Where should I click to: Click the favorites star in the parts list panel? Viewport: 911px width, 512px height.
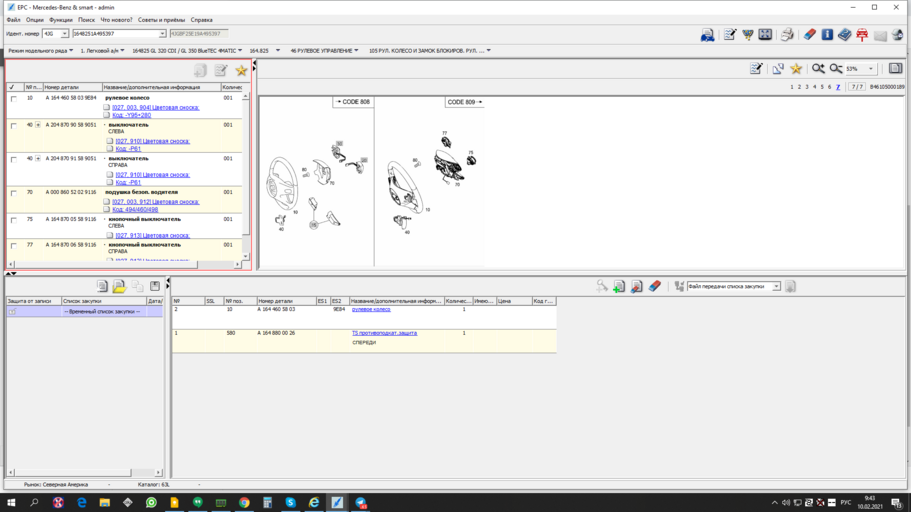pyautogui.click(x=241, y=71)
